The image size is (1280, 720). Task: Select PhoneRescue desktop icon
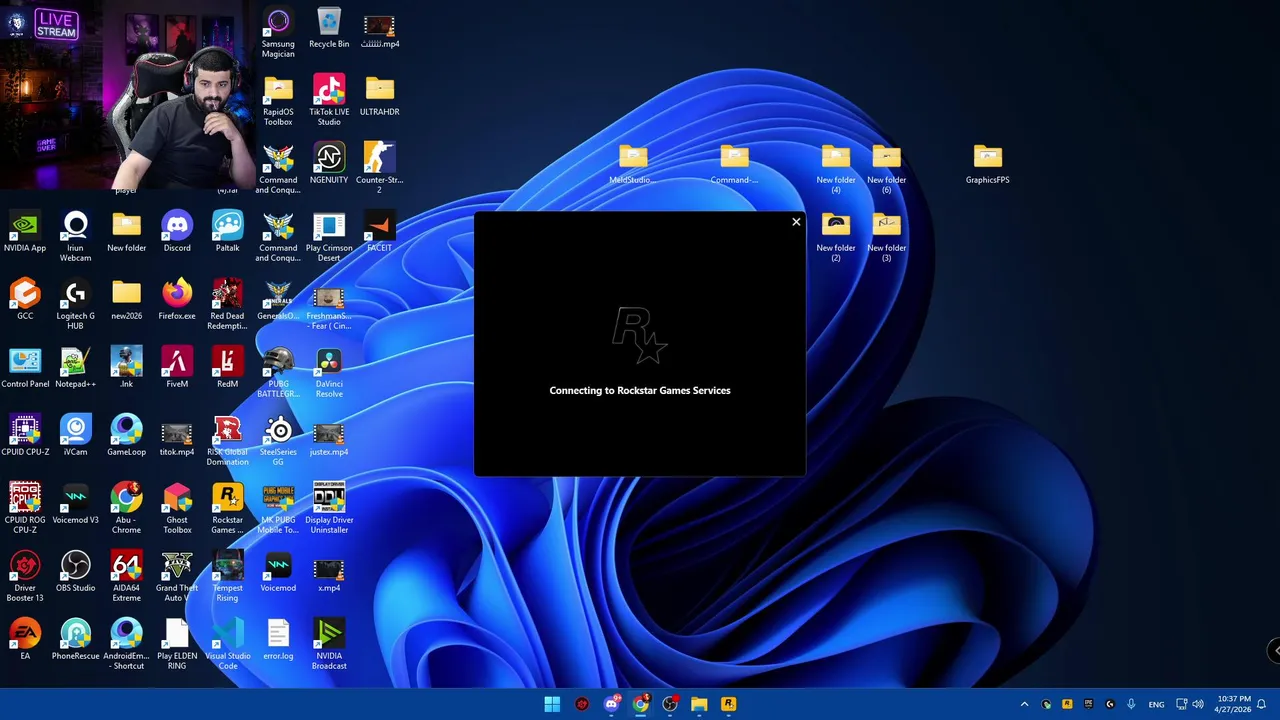tap(75, 640)
